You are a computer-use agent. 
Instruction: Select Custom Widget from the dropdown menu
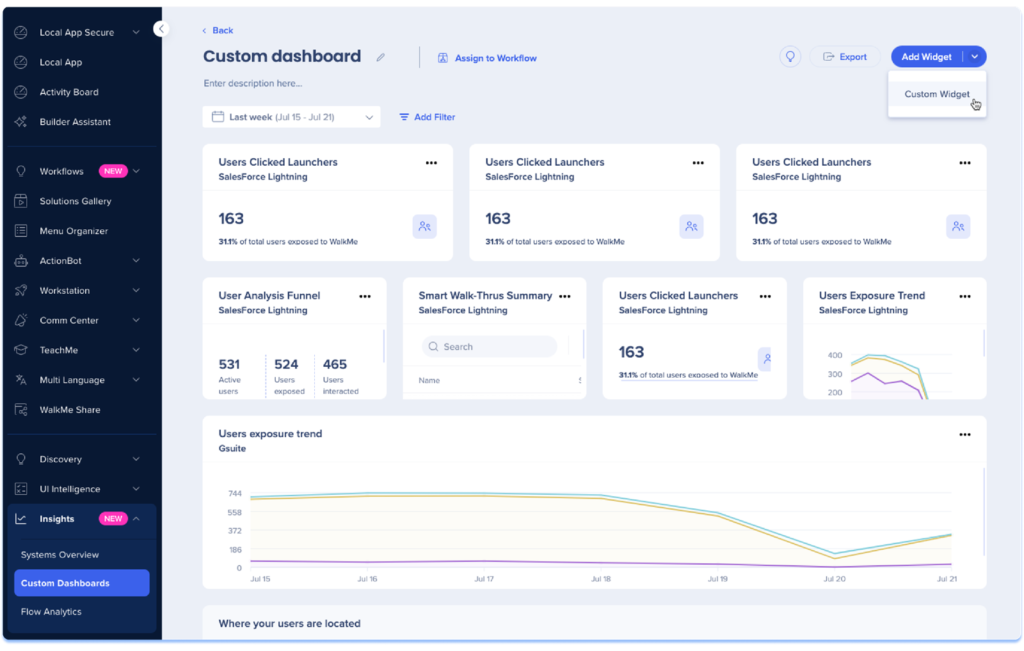click(937, 94)
